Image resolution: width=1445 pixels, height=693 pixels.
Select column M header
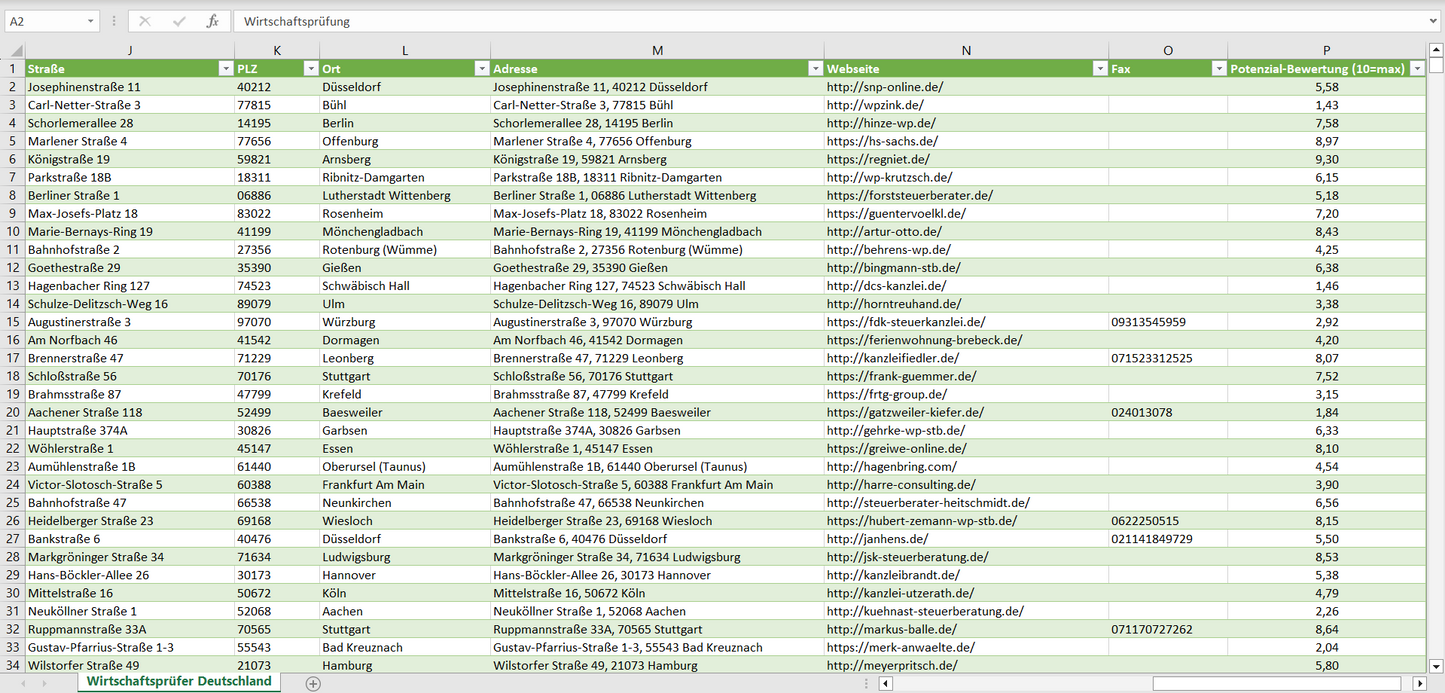tap(657, 50)
